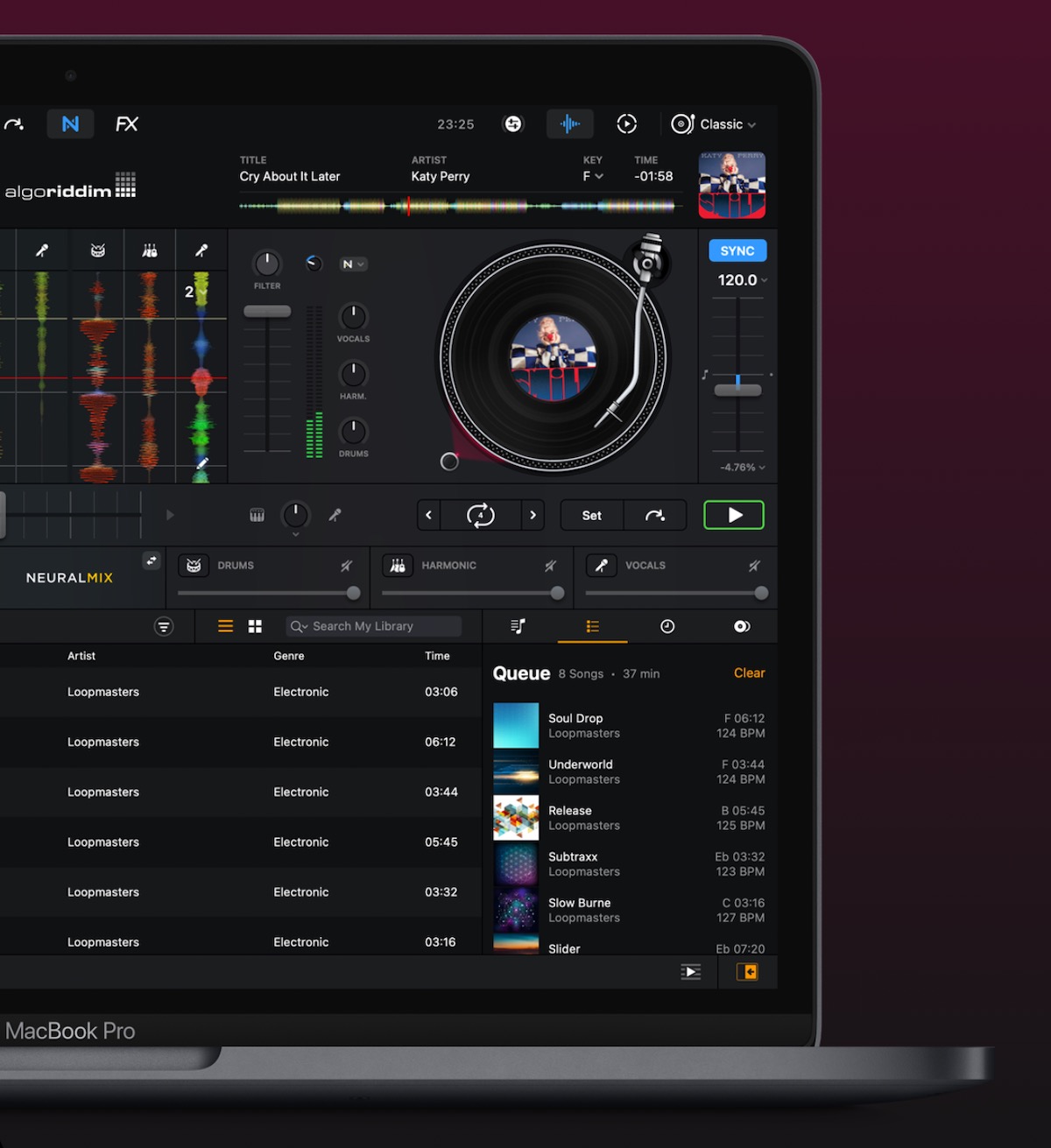Image resolution: width=1051 pixels, height=1148 pixels.
Task: Switch library to grid view
Action: pos(255,626)
